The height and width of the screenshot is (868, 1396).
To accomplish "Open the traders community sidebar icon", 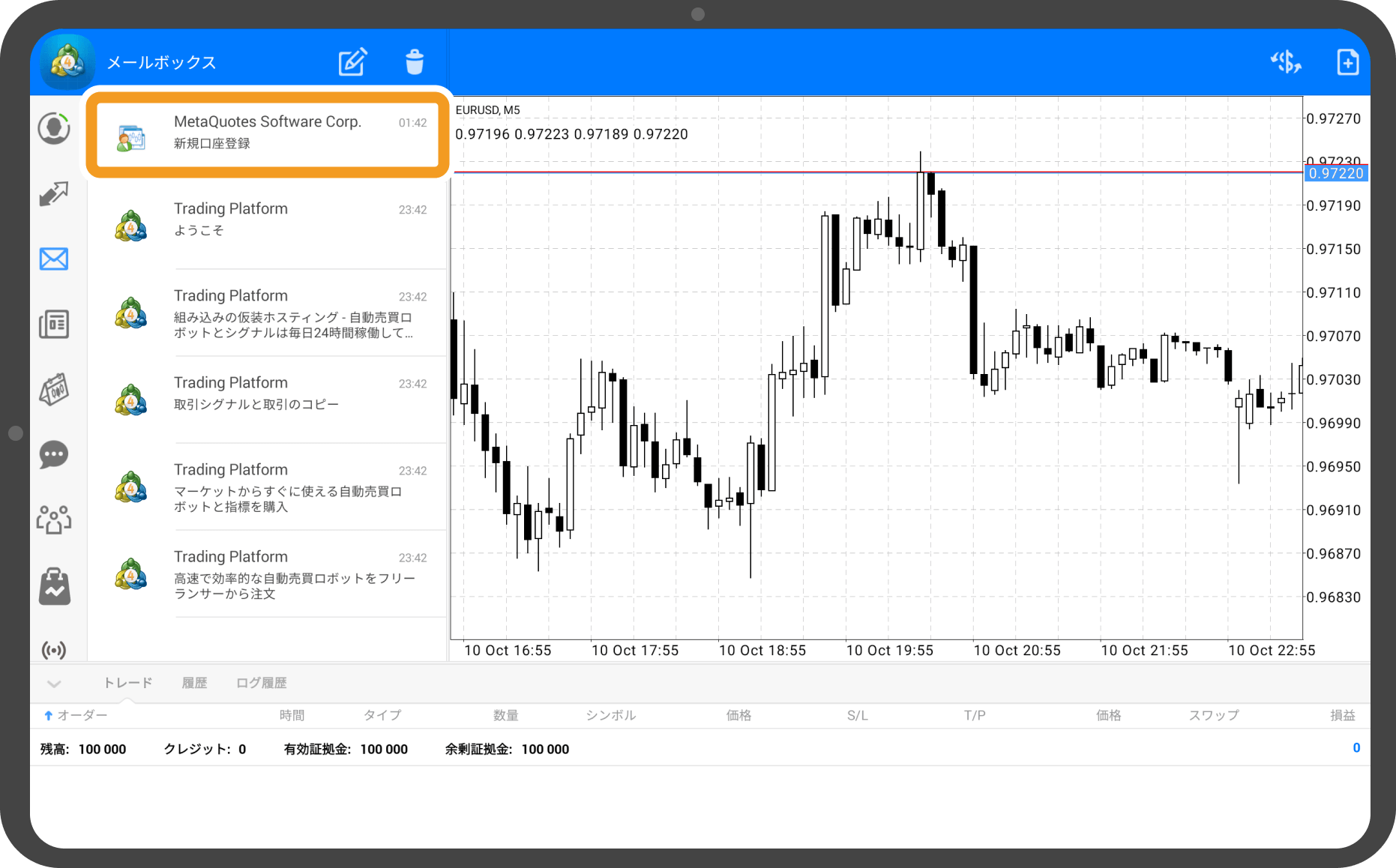I will 54,519.
